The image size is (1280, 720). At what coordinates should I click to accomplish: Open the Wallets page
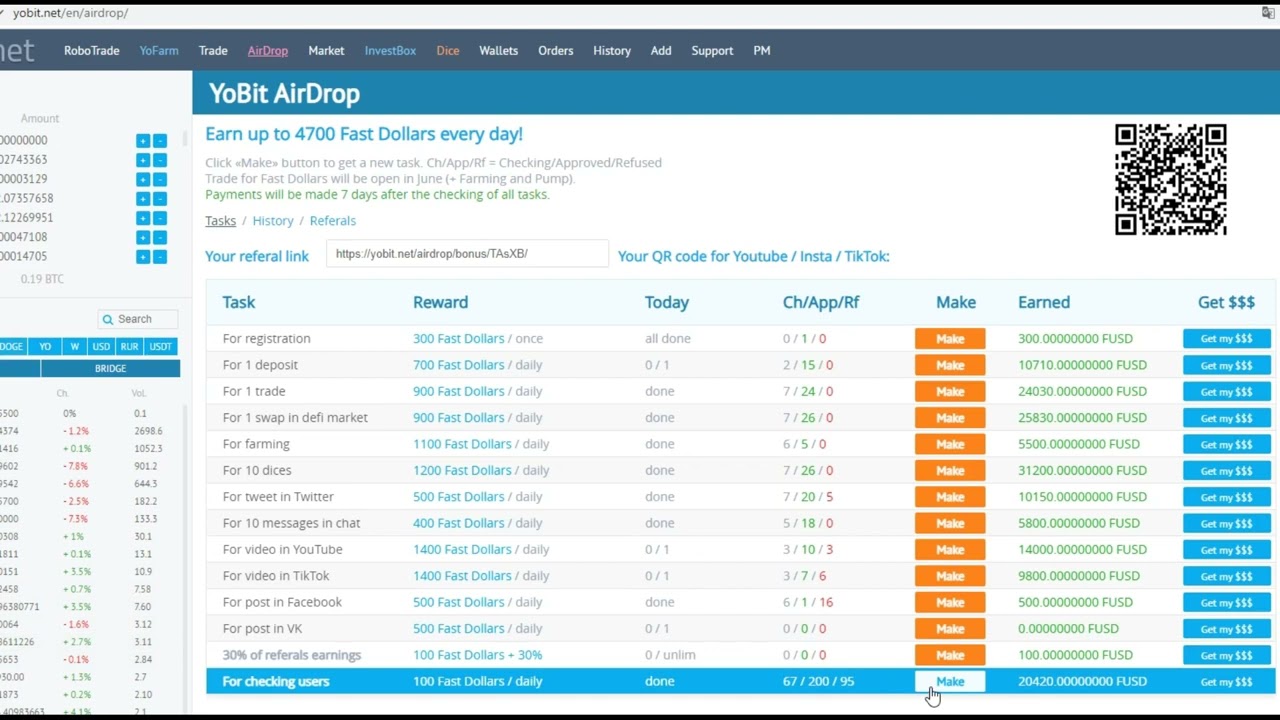498,50
